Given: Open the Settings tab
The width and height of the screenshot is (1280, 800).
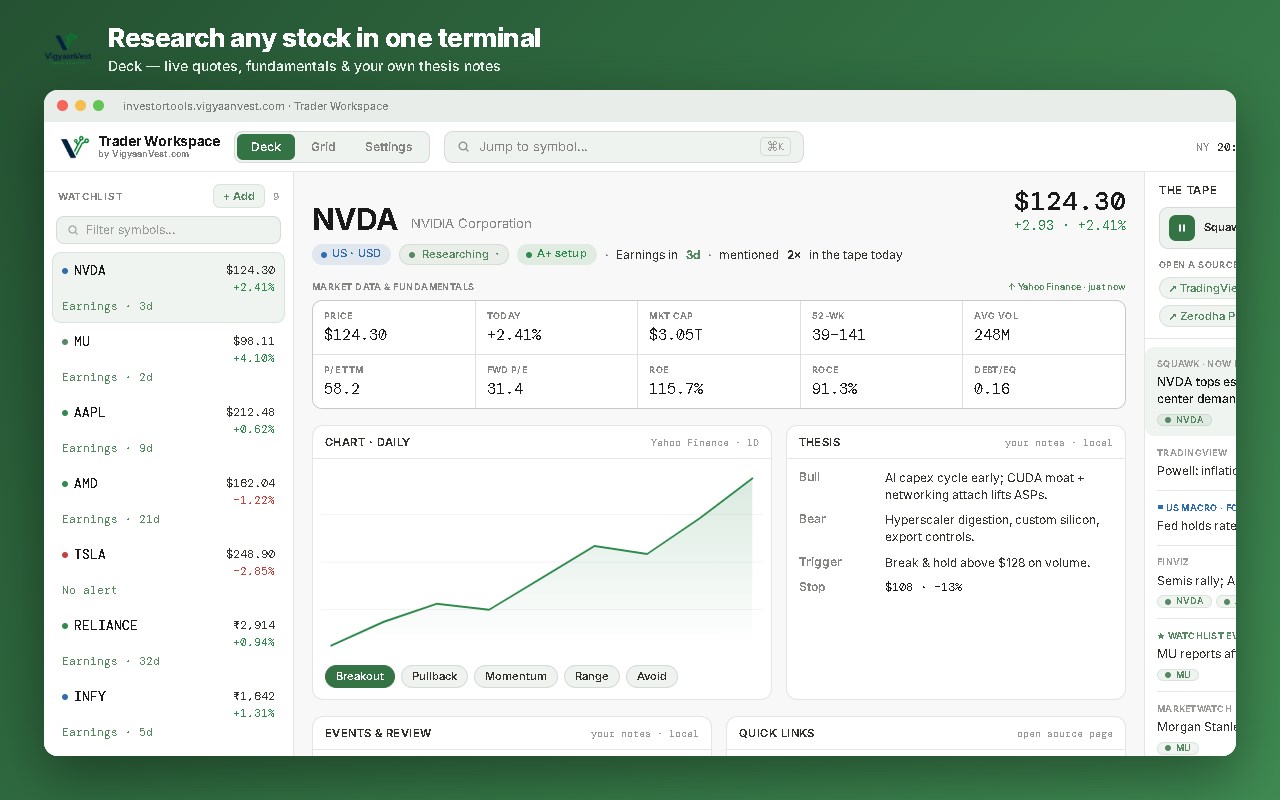Looking at the screenshot, I should [389, 147].
